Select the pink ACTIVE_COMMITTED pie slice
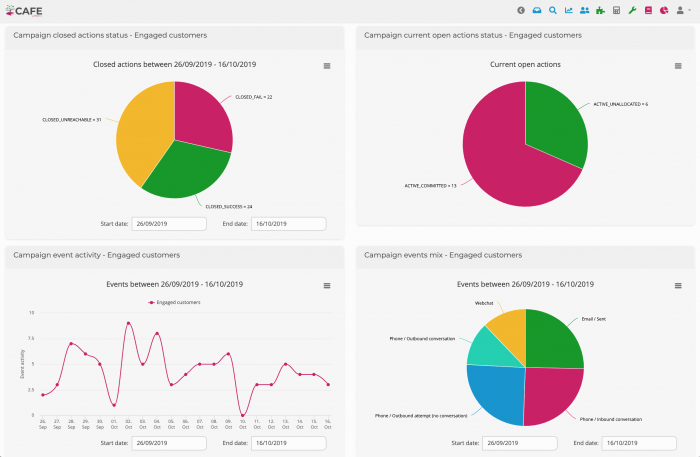Screen dimensions: 700x457 (x=504, y=165)
